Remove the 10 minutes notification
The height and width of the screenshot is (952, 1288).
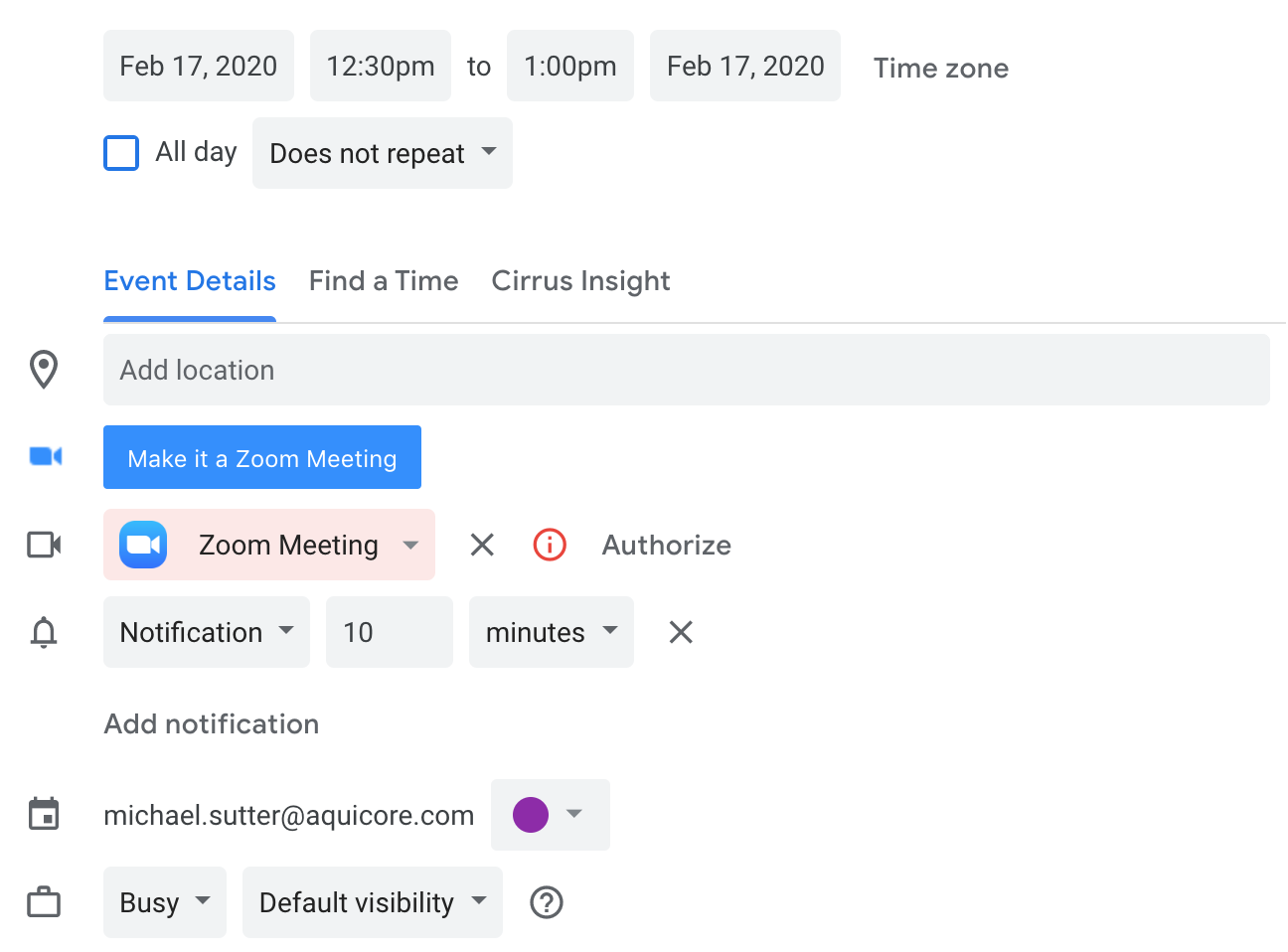681,632
